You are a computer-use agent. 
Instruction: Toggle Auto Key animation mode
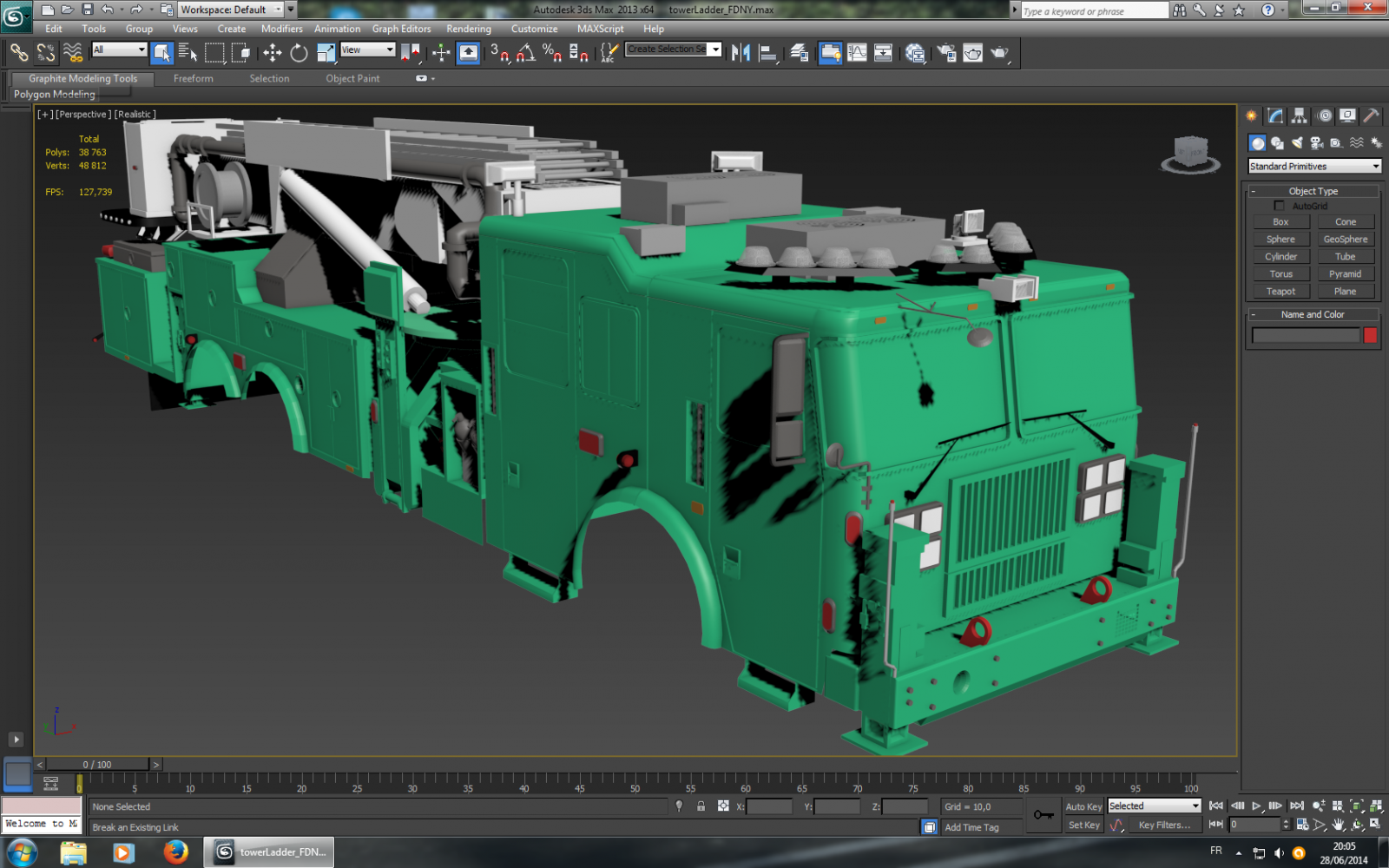[x=1083, y=806]
